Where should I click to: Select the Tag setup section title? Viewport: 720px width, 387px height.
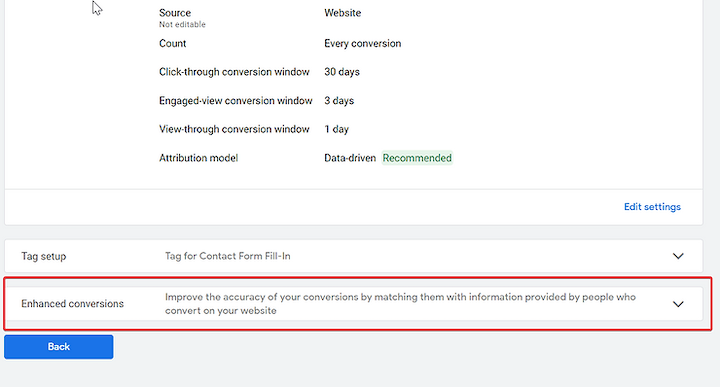[x=44, y=256]
